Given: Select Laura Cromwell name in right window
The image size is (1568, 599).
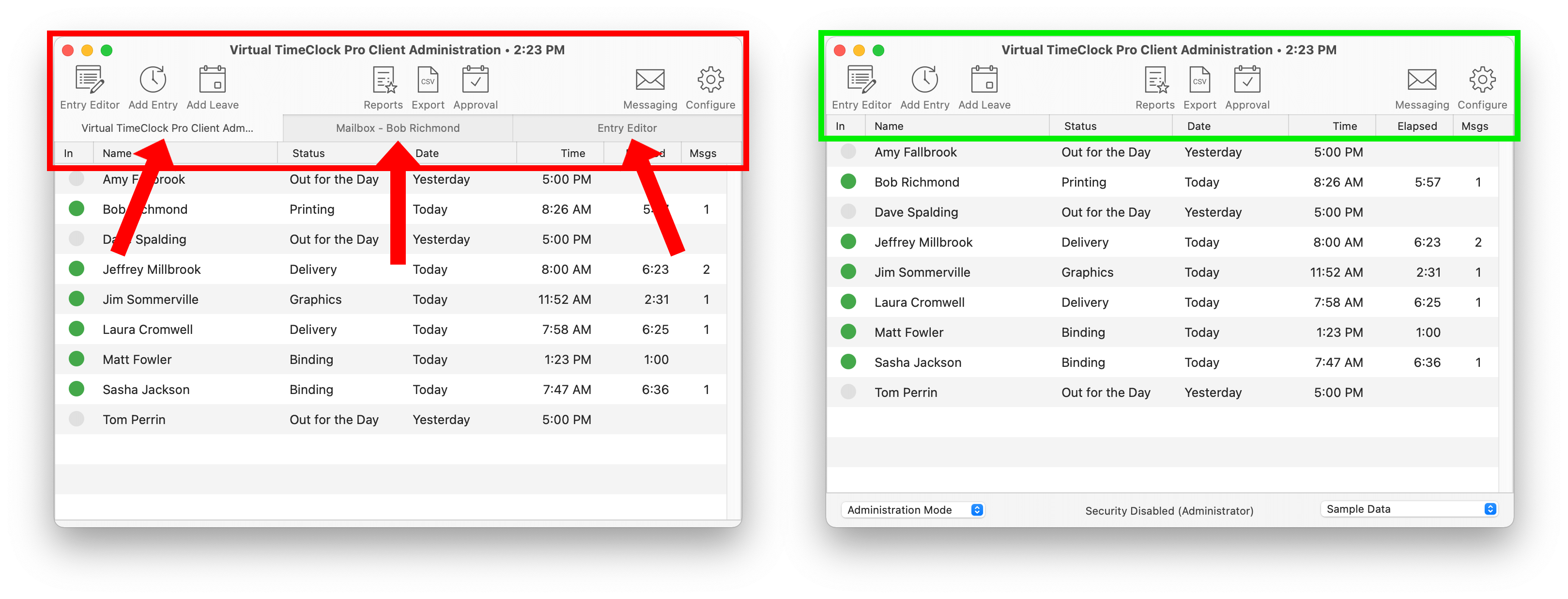Looking at the screenshot, I should pos(919,302).
